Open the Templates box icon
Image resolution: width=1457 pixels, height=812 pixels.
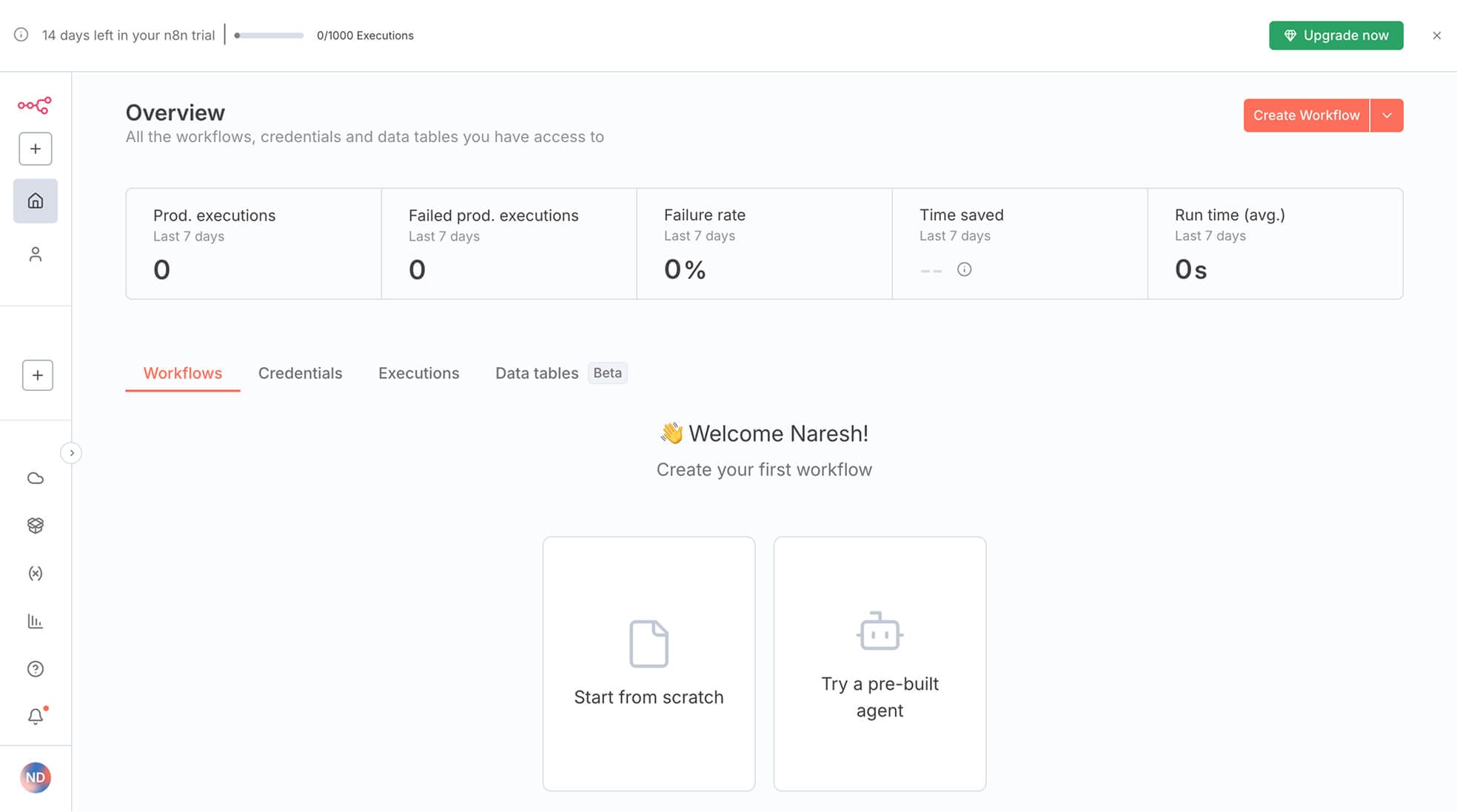pyautogui.click(x=36, y=526)
